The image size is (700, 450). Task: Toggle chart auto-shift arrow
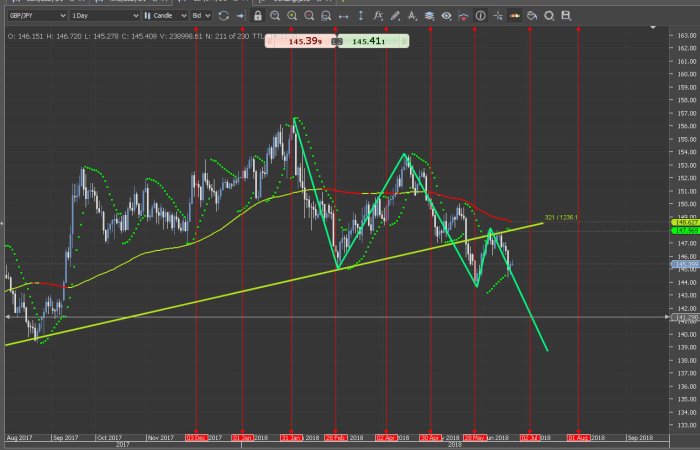click(240, 16)
